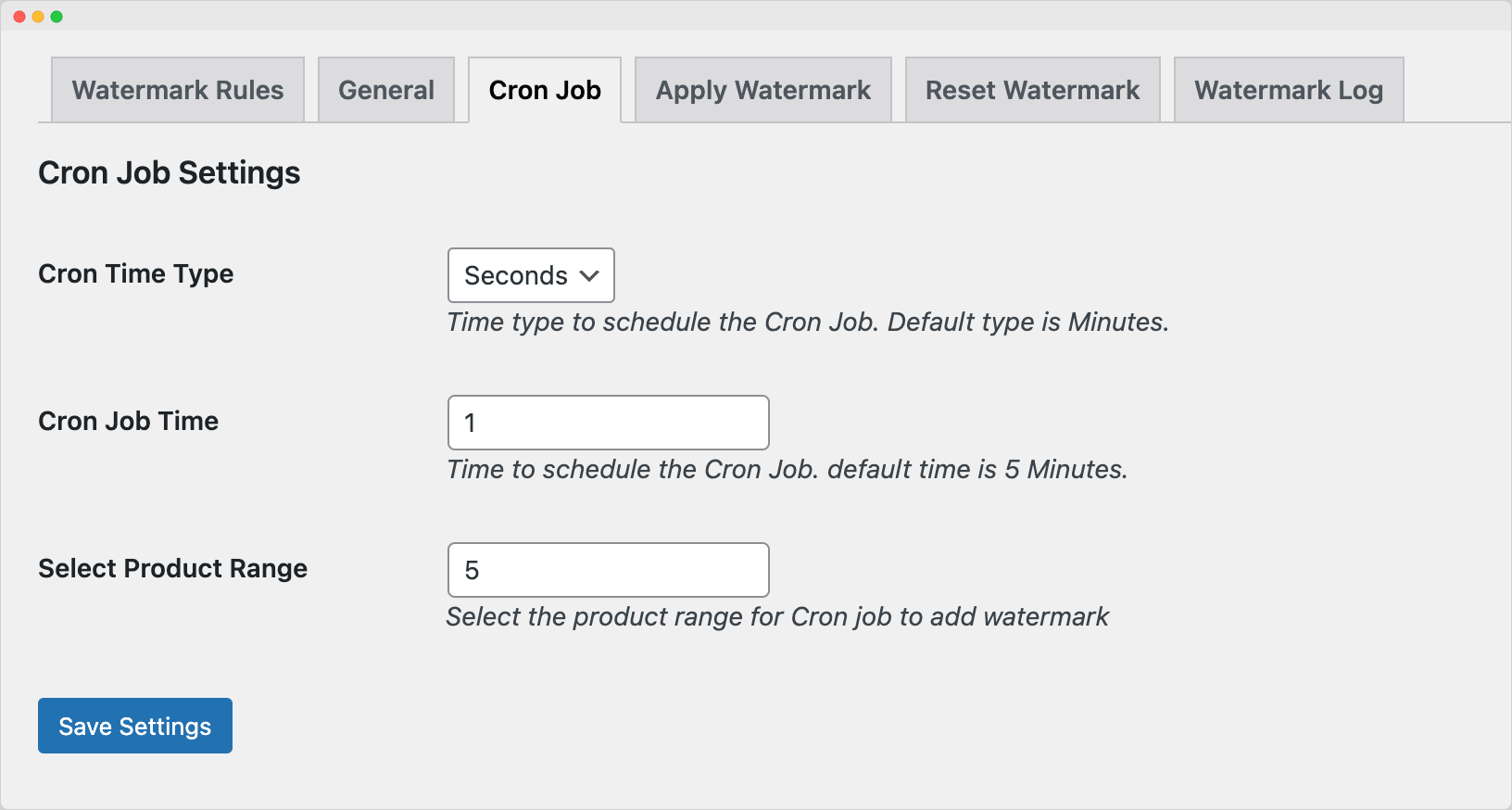This screenshot has width=1512, height=810.
Task: Click the Cron Job Time label
Action: [129, 421]
